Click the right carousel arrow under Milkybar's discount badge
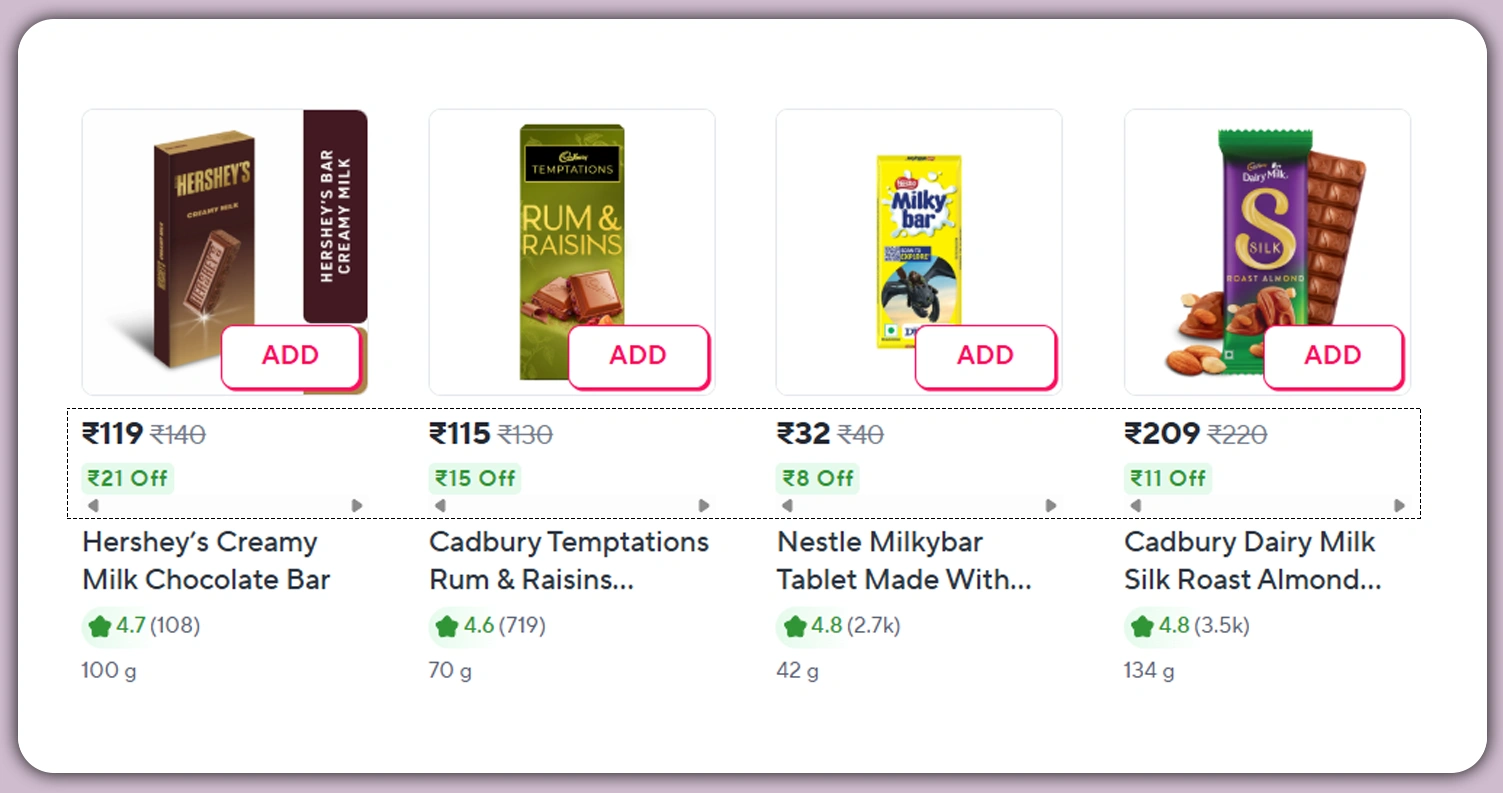The height and width of the screenshot is (793, 1503). tap(1051, 506)
